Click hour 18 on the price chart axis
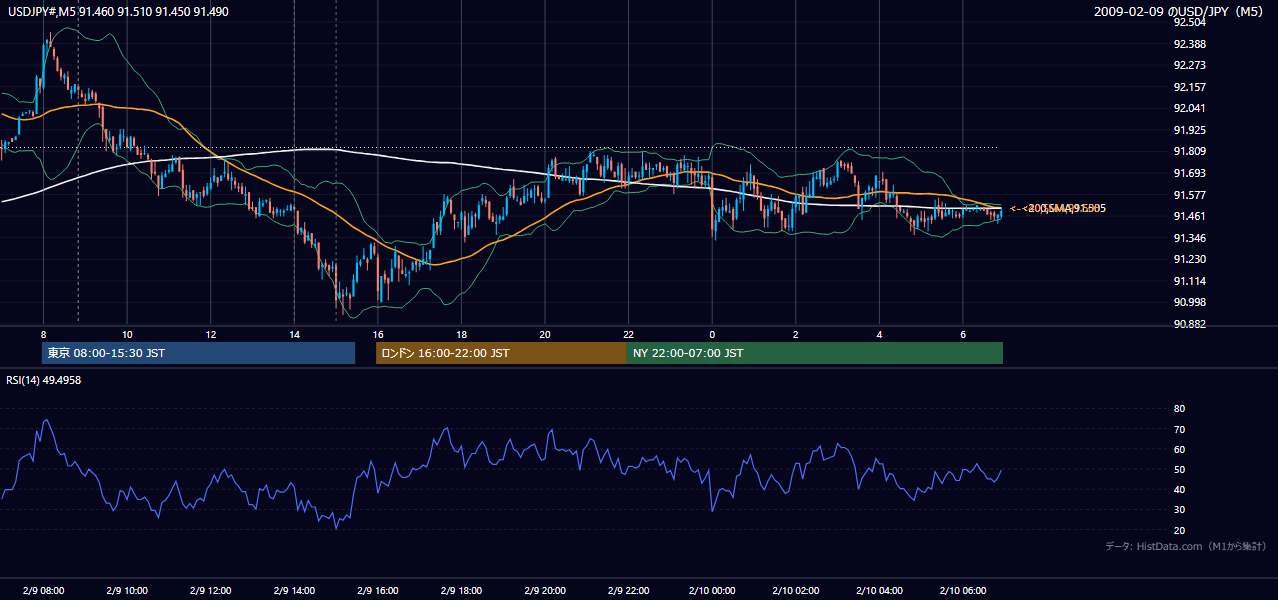The width and height of the screenshot is (1278, 600). 461,334
